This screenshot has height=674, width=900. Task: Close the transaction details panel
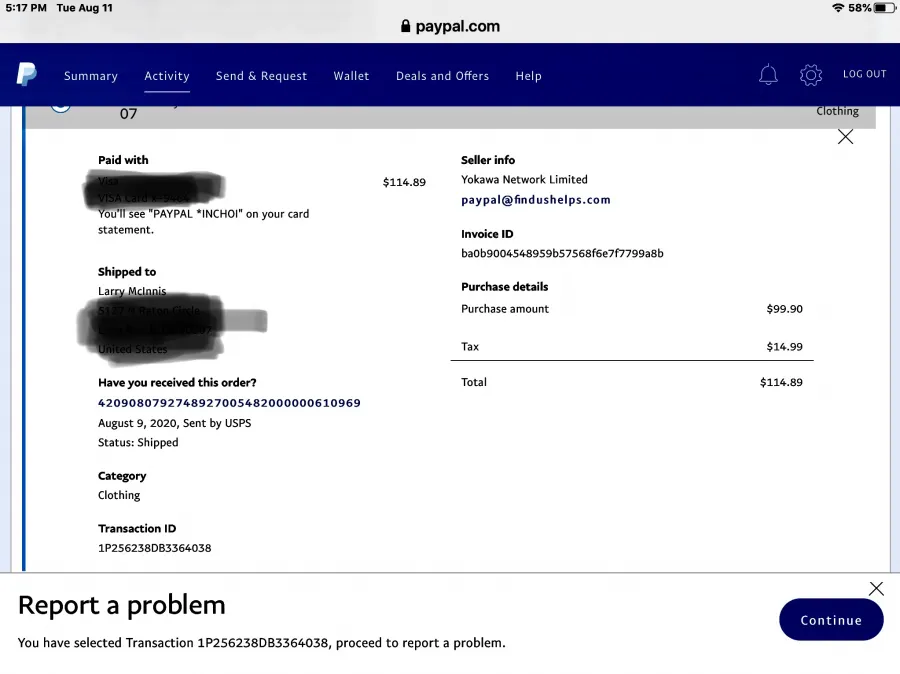845,137
